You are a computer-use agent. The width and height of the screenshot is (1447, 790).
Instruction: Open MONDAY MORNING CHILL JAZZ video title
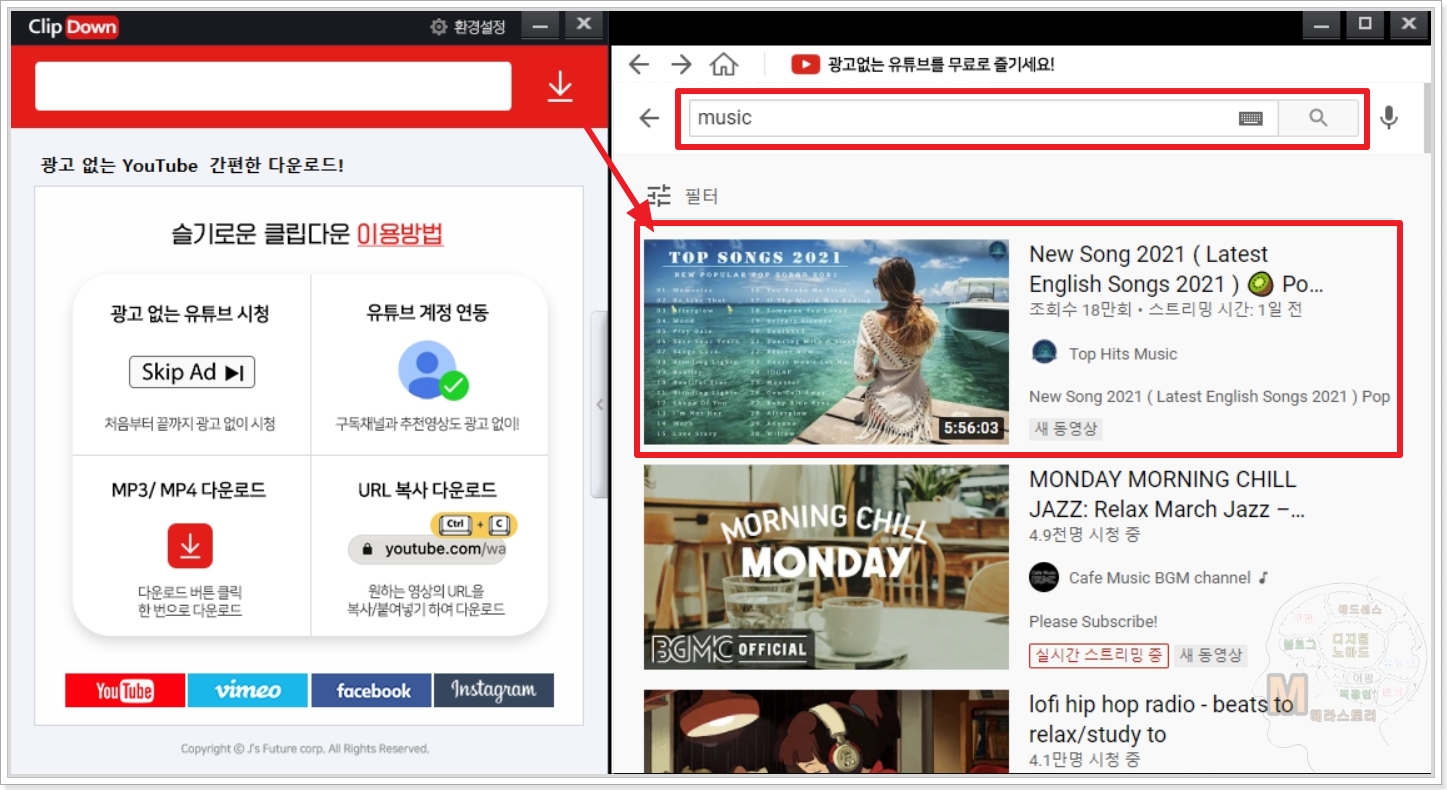(1167, 494)
